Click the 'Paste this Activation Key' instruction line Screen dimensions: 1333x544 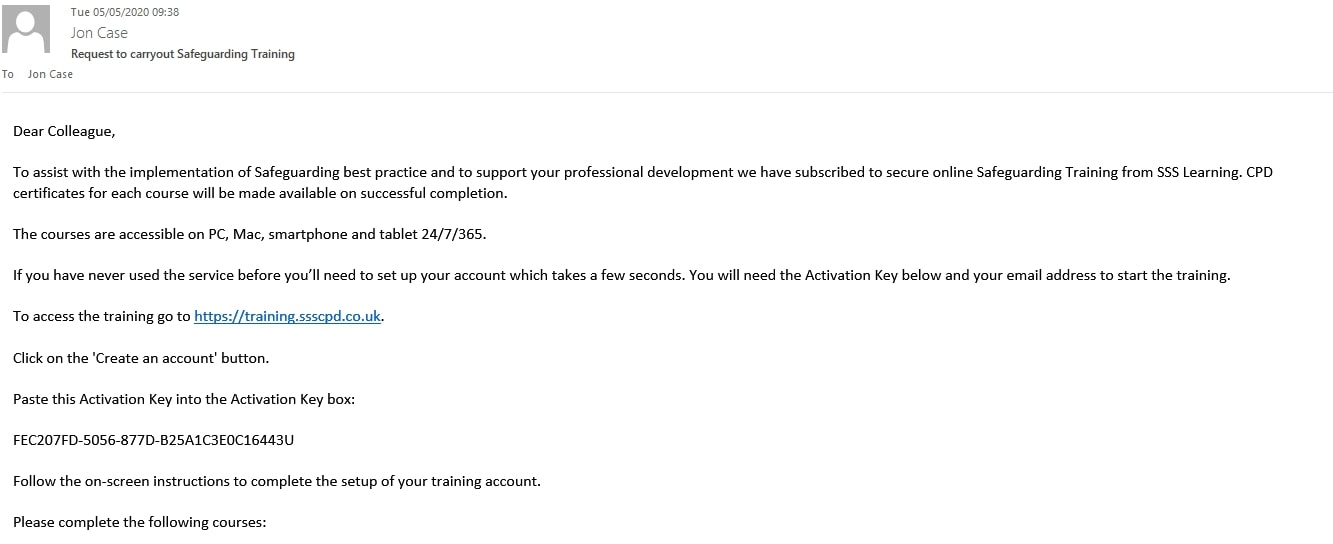pos(184,399)
